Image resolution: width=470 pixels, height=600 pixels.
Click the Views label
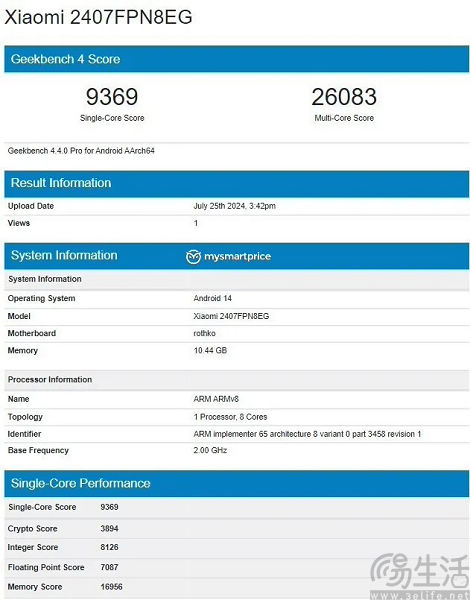point(19,223)
